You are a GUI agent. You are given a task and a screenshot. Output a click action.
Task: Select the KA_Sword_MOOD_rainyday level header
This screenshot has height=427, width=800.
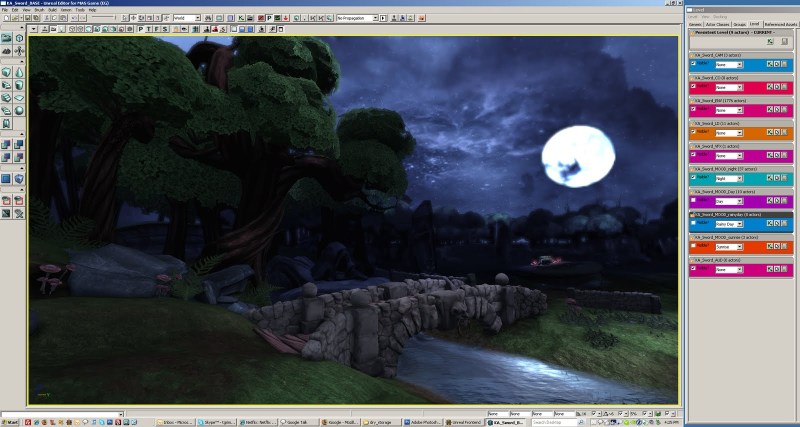pos(741,215)
